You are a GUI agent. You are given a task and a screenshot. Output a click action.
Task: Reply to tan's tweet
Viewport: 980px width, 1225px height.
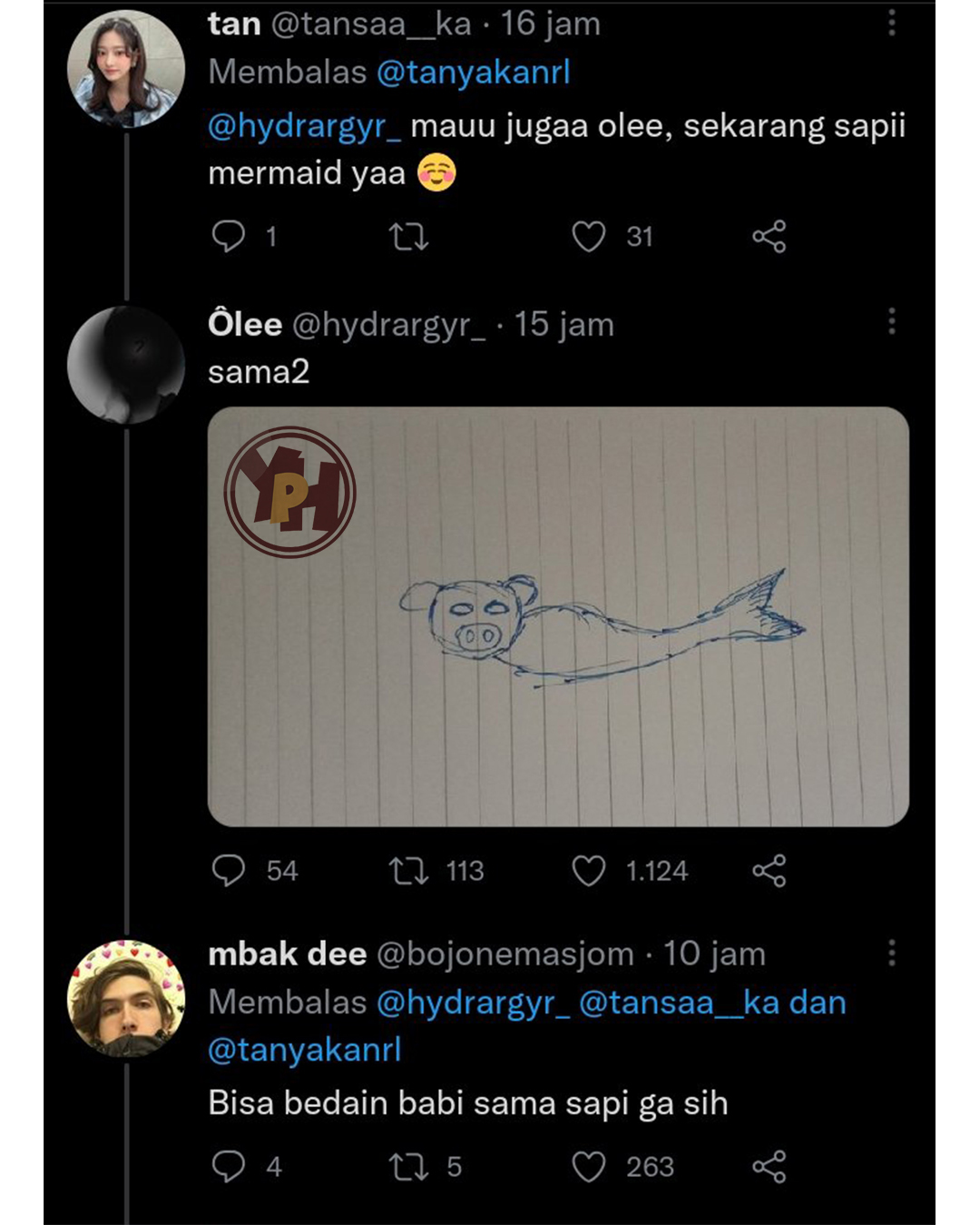tap(229, 237)
